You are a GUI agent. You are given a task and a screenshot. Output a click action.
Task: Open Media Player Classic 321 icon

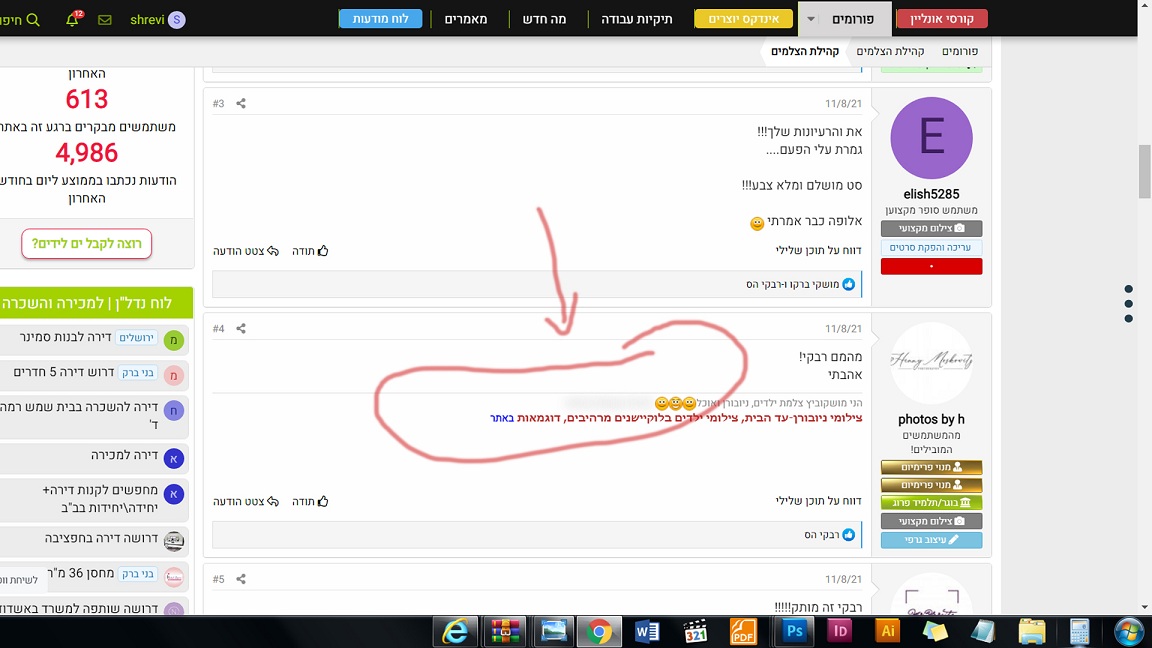click(695, 631)
